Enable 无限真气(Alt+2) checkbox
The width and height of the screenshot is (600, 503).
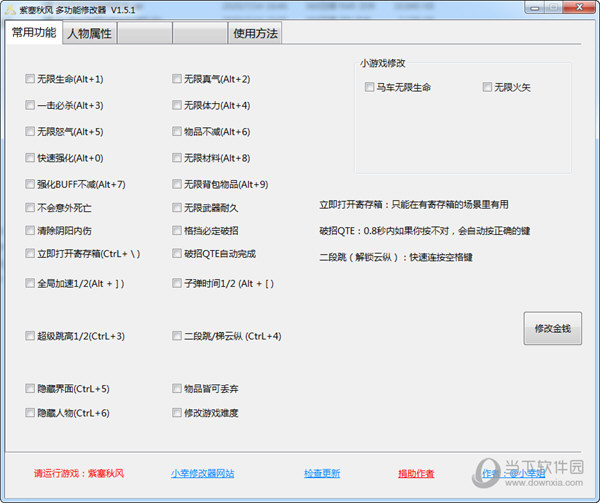pos(177,79)
